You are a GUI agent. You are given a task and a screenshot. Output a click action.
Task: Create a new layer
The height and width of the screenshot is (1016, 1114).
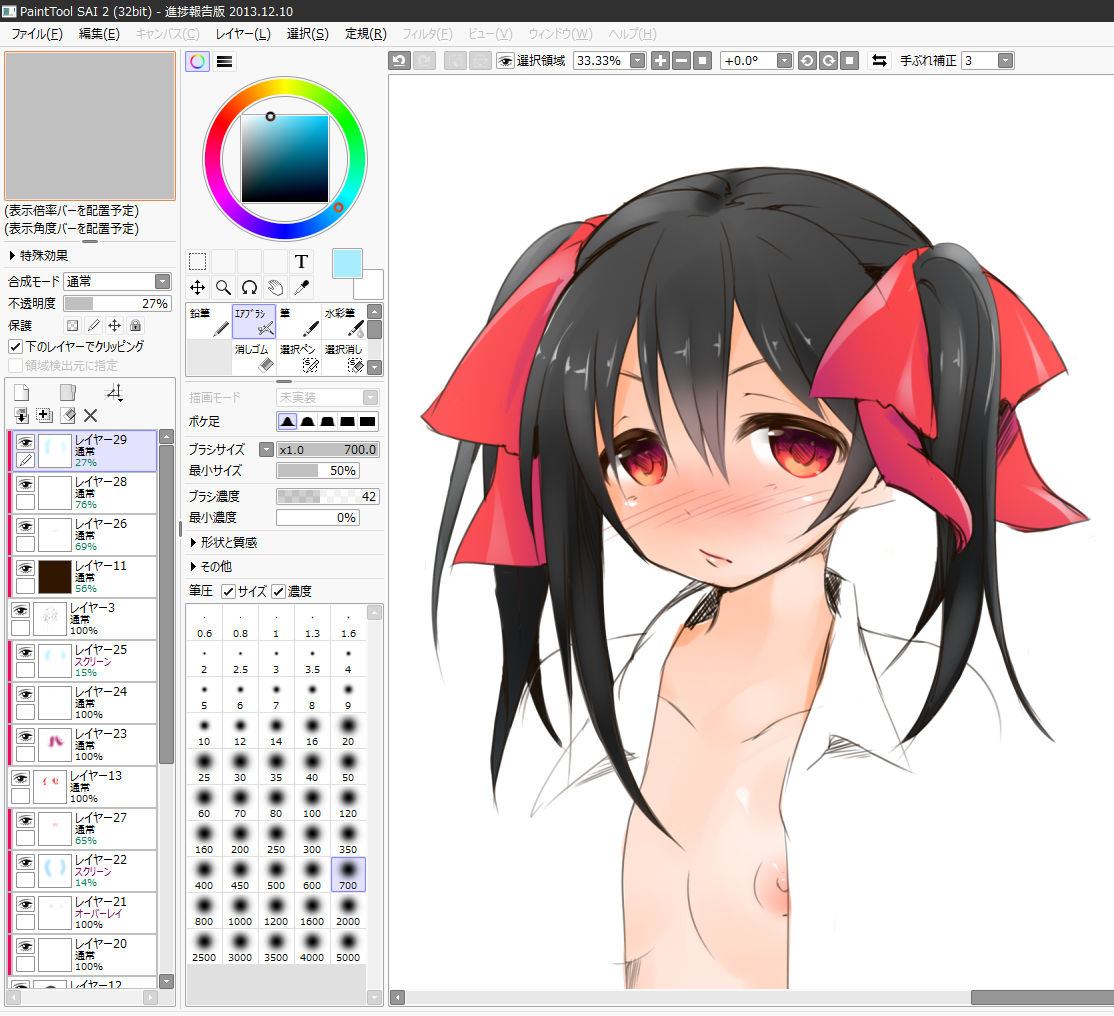click(22, 392)
